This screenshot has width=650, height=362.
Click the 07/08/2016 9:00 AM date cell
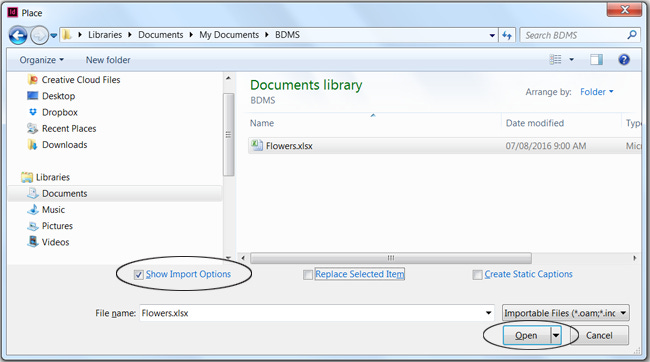(546, 146)
